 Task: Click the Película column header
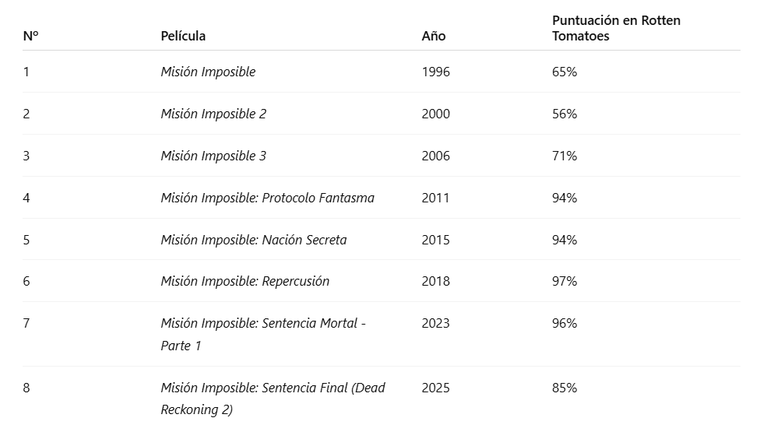point(183,36)
